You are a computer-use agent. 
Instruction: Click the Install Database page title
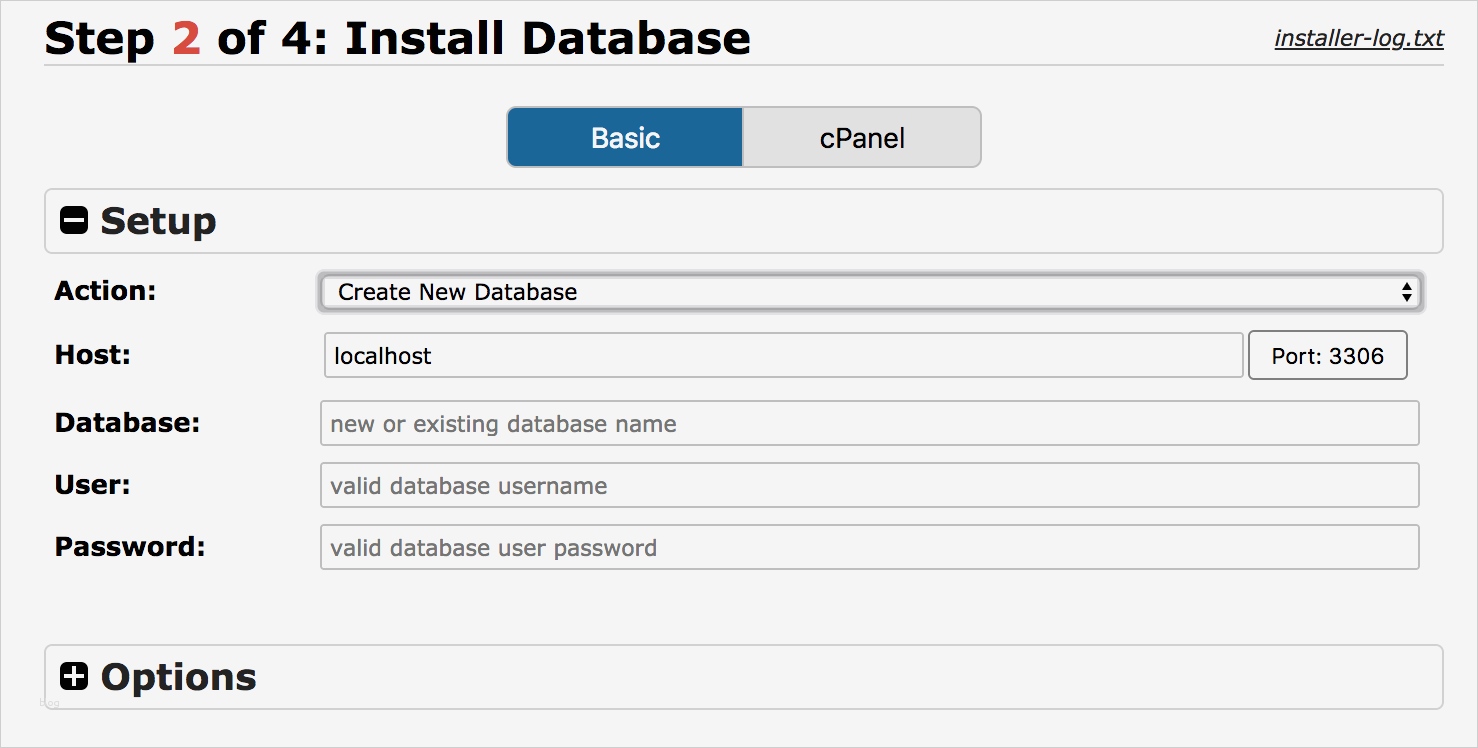point(547,39)
